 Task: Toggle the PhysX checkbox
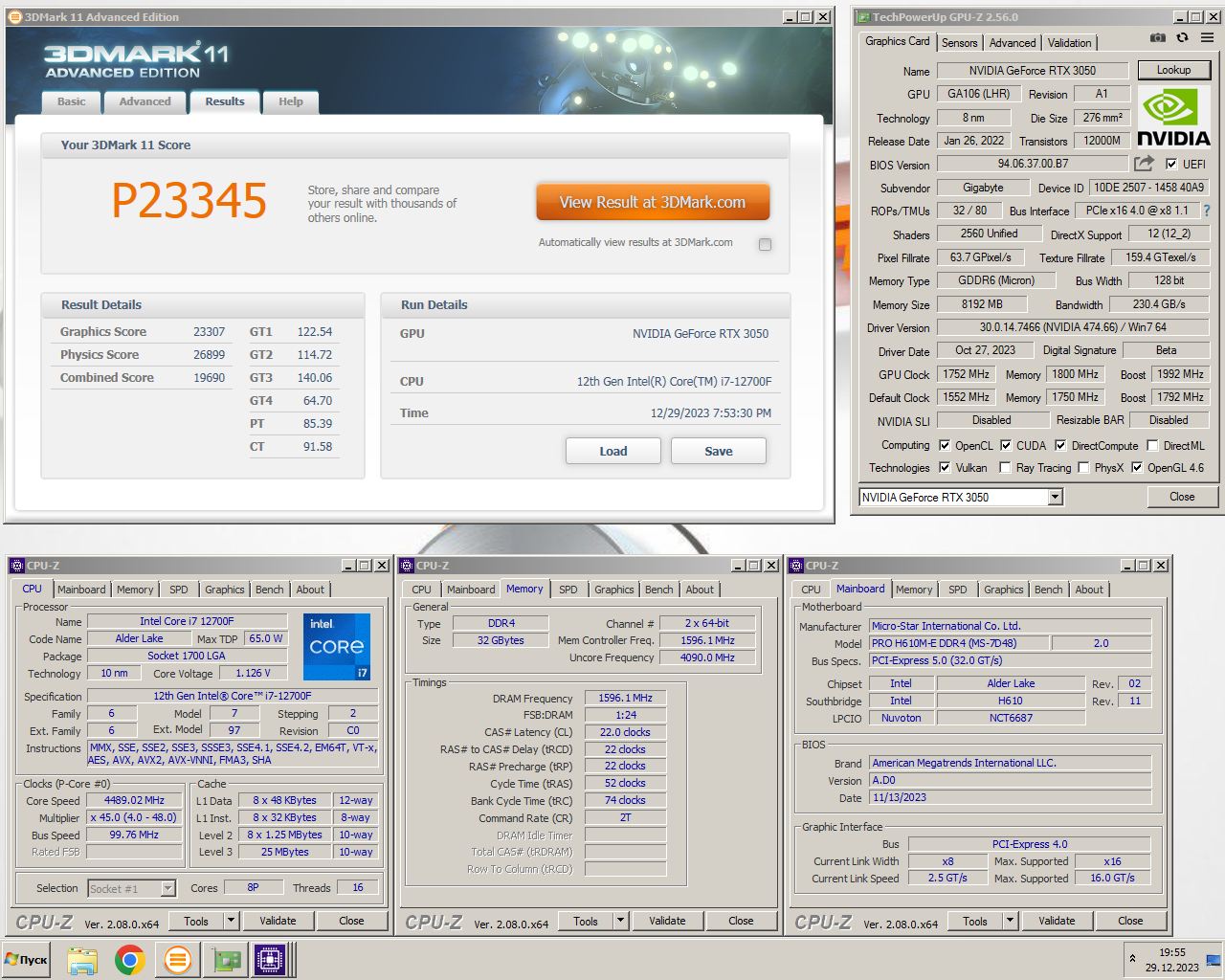(1083, 467)
